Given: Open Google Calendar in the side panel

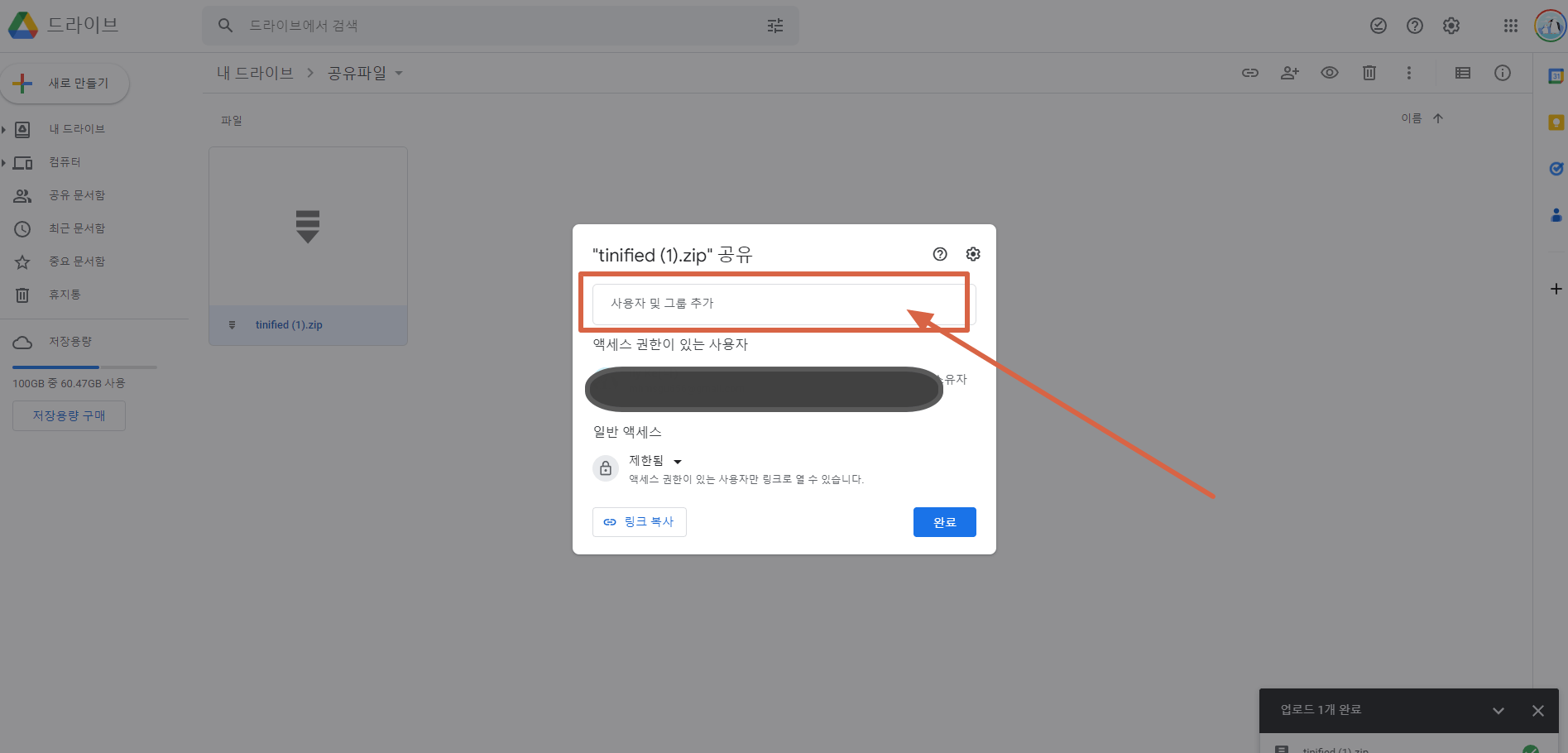Looking at the screenshot, I should click(1556, 74).
